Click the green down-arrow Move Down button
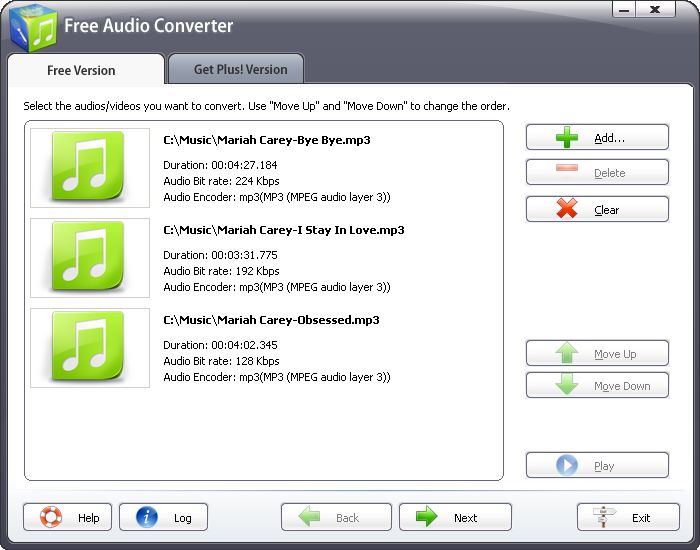 tap(597, 386)
